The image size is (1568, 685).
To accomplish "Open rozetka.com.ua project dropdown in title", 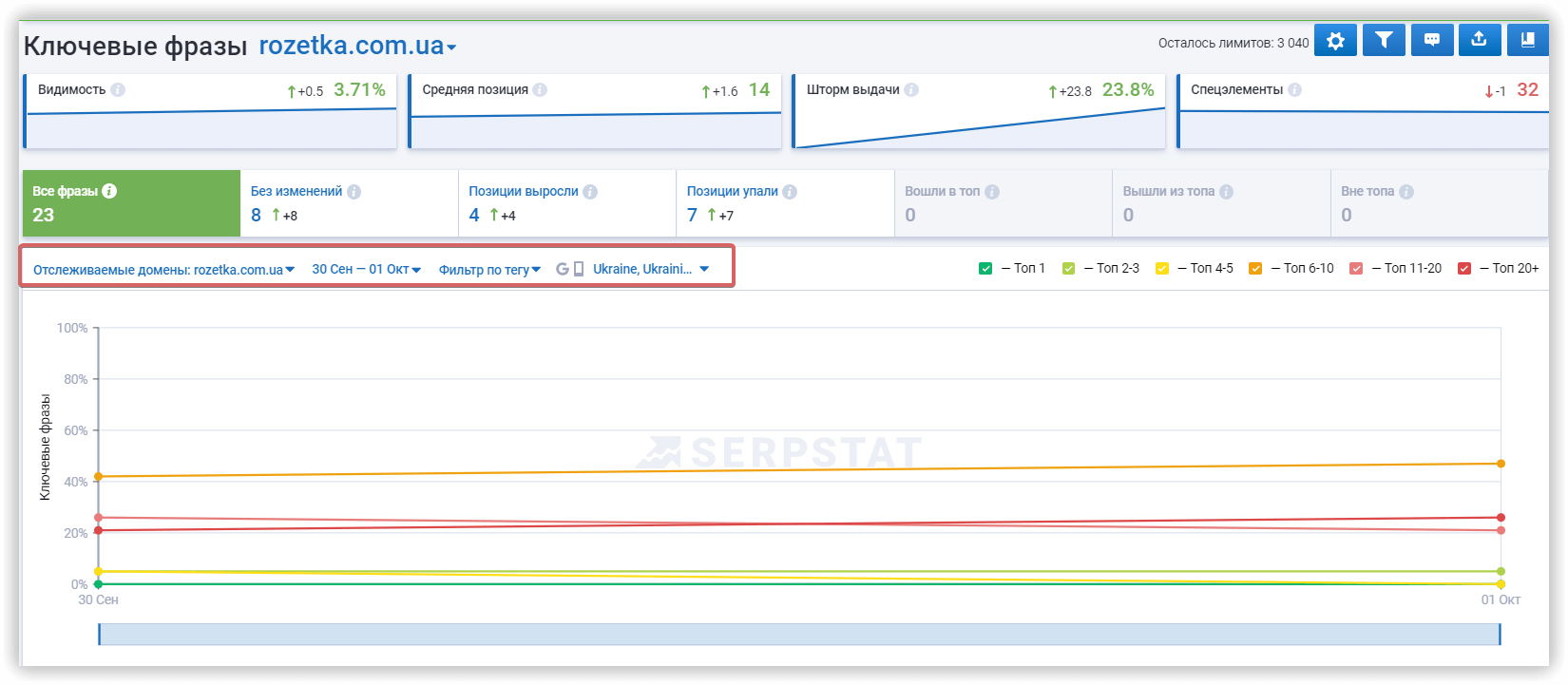I will coord(357,46).
